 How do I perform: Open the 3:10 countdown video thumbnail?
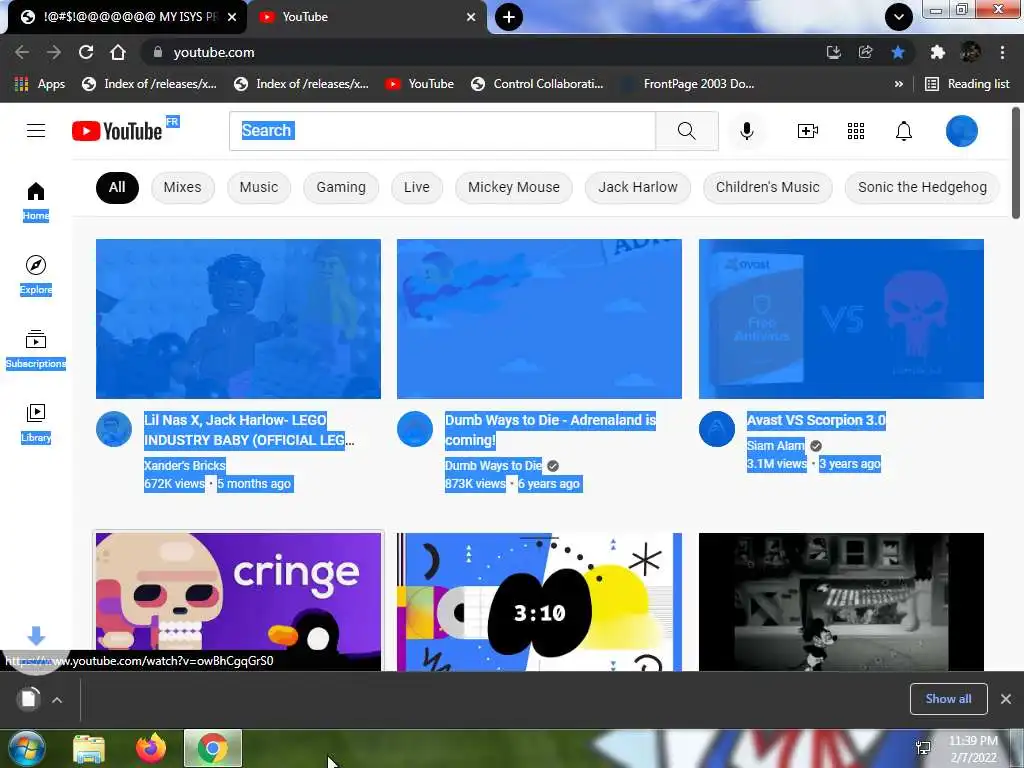point(539,601)
